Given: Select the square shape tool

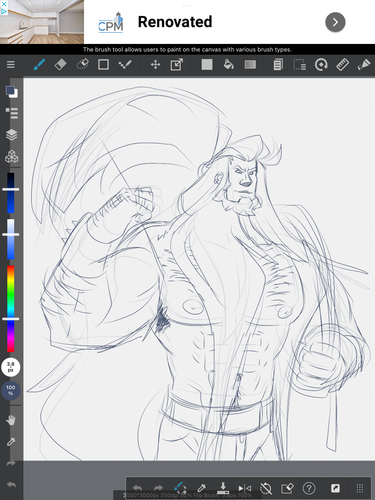Looking at the screenshot, I should click(103, 64).
